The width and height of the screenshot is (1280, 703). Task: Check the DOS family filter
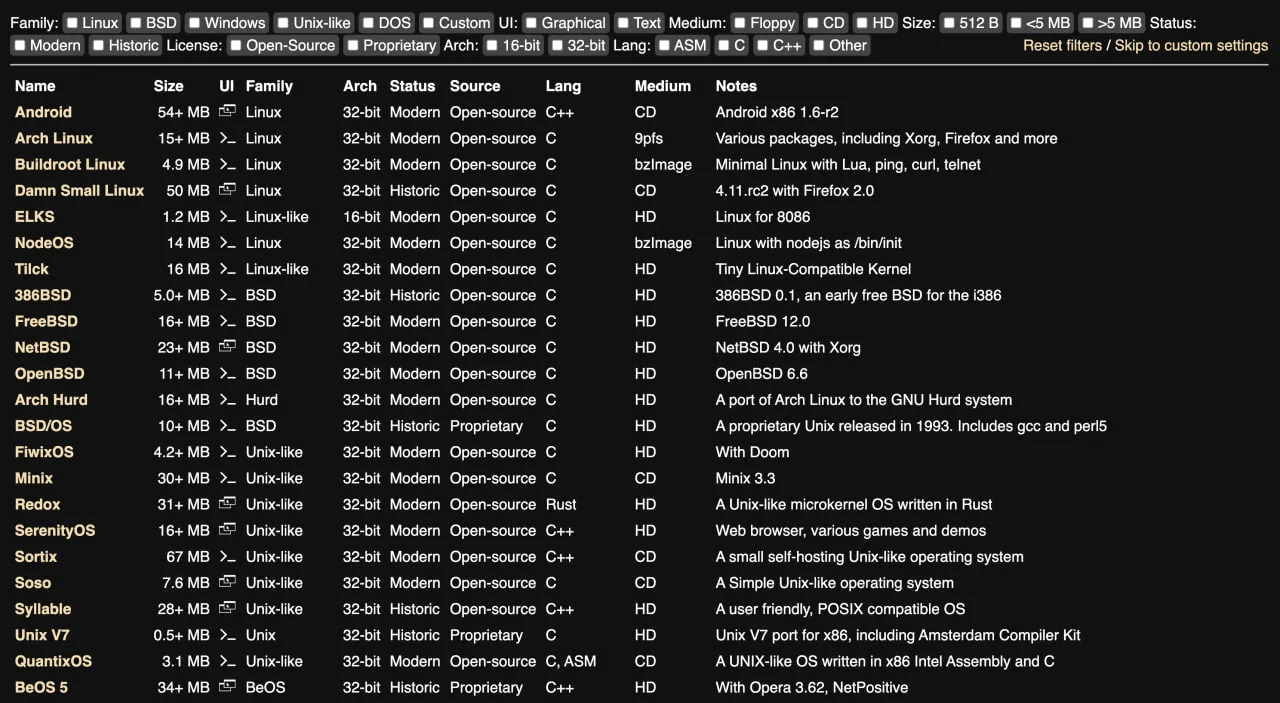coord(368,22)
